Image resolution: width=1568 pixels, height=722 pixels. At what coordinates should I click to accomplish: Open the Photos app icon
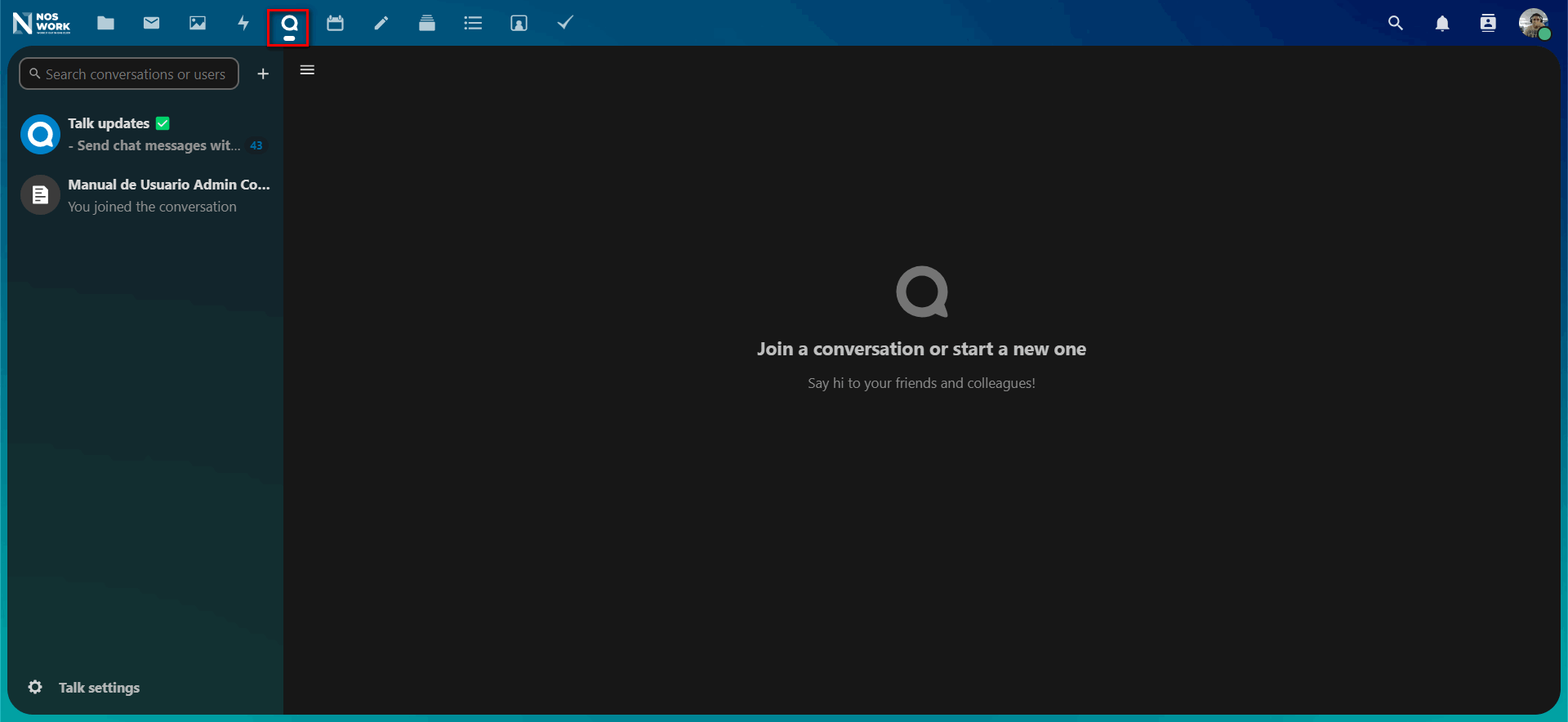(198, 23)
